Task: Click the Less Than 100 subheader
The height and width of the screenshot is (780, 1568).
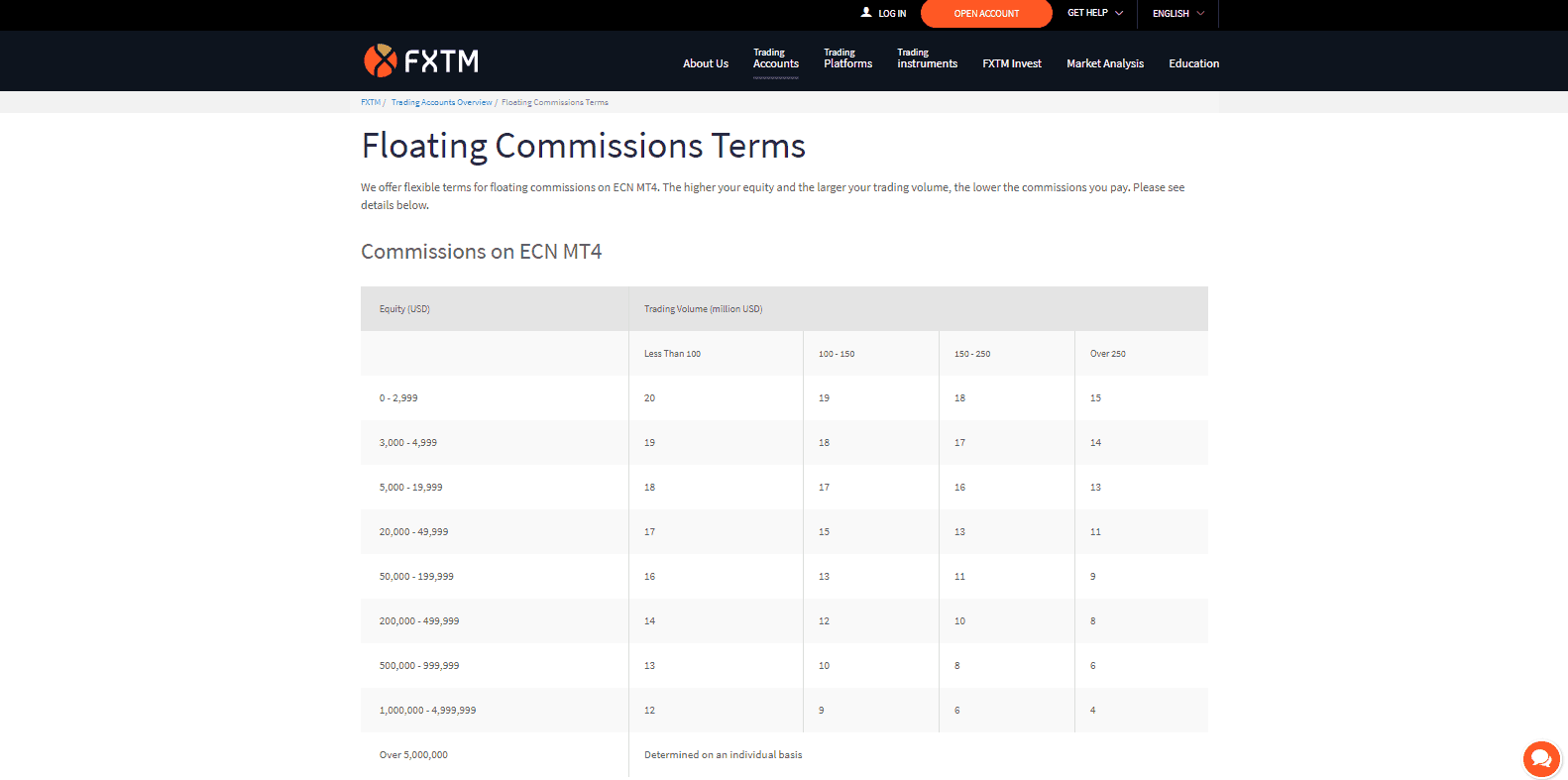Action: pos(672,354)
